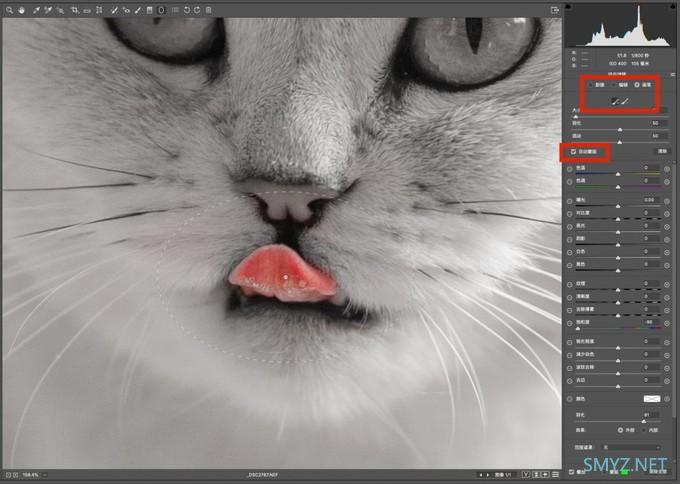Increase 曝光 with its plus icon
The image size is (680, 484).
[667, 201]
